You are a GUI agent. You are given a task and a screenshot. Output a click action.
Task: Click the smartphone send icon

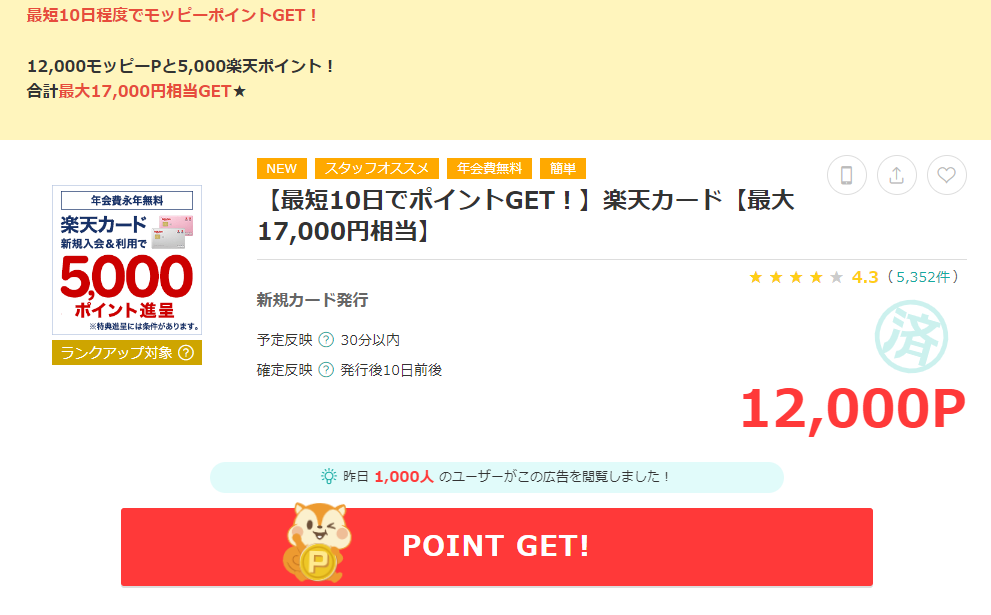[x=846, y=175]
